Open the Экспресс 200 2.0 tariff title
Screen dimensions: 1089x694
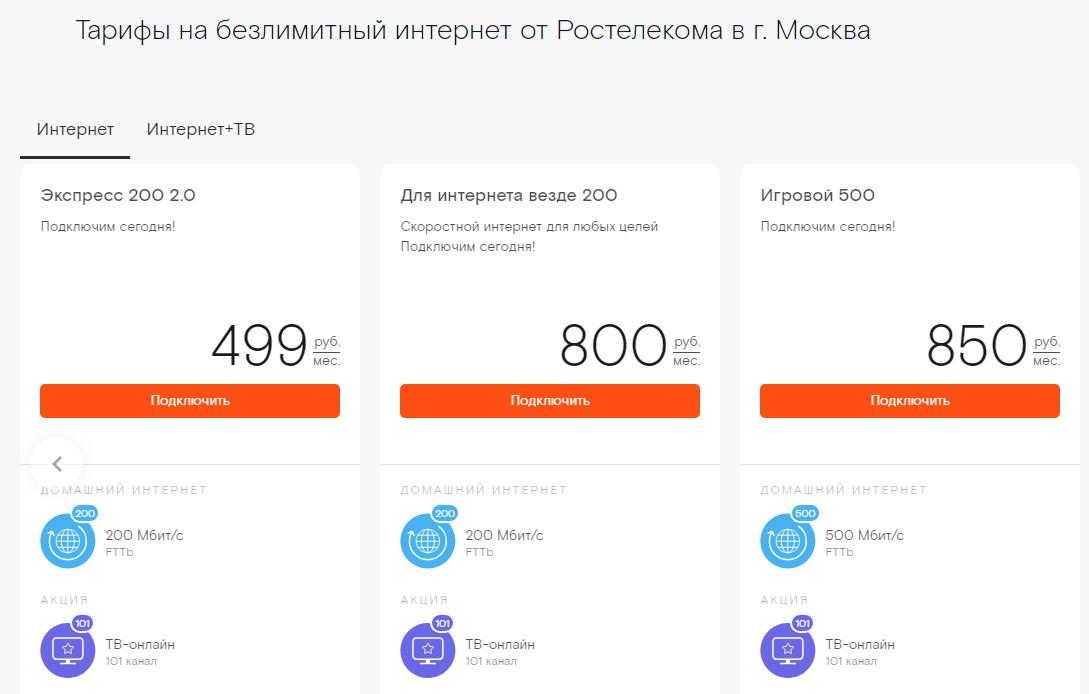click(118, 196)
